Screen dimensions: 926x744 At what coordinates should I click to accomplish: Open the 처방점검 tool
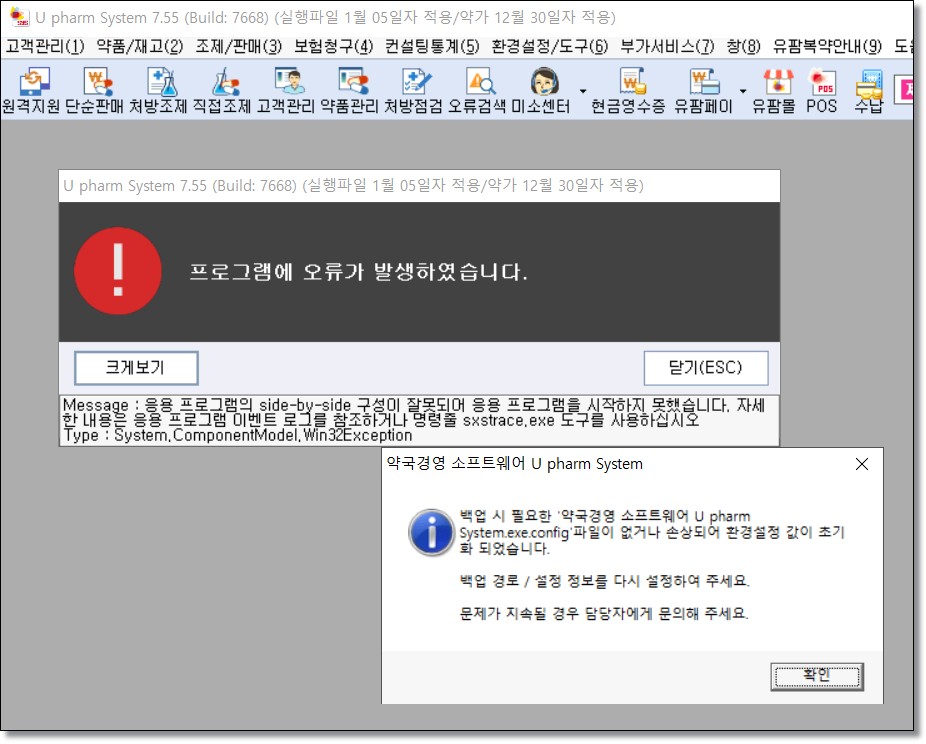tap(414, 89)
